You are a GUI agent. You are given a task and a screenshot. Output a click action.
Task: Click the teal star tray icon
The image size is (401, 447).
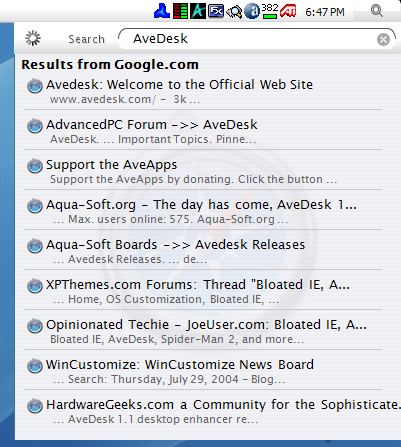click(198, 11)
